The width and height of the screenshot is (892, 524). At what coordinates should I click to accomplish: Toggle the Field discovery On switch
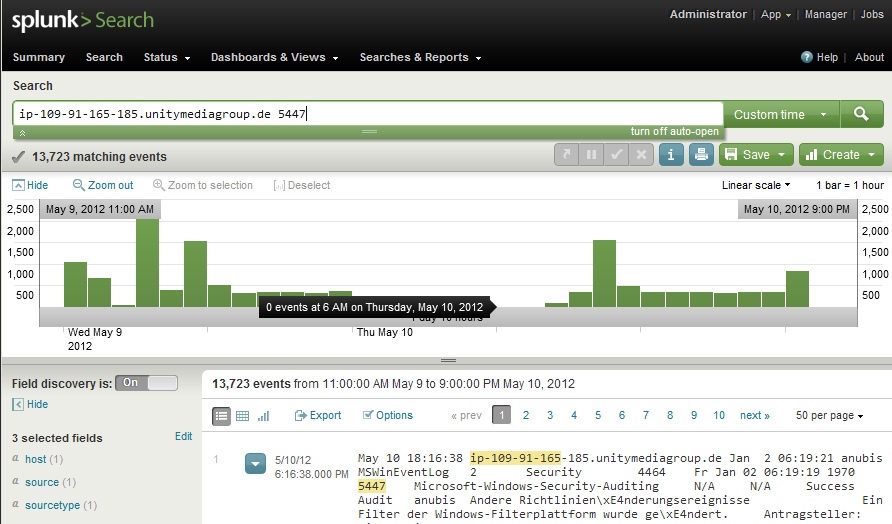146,383
